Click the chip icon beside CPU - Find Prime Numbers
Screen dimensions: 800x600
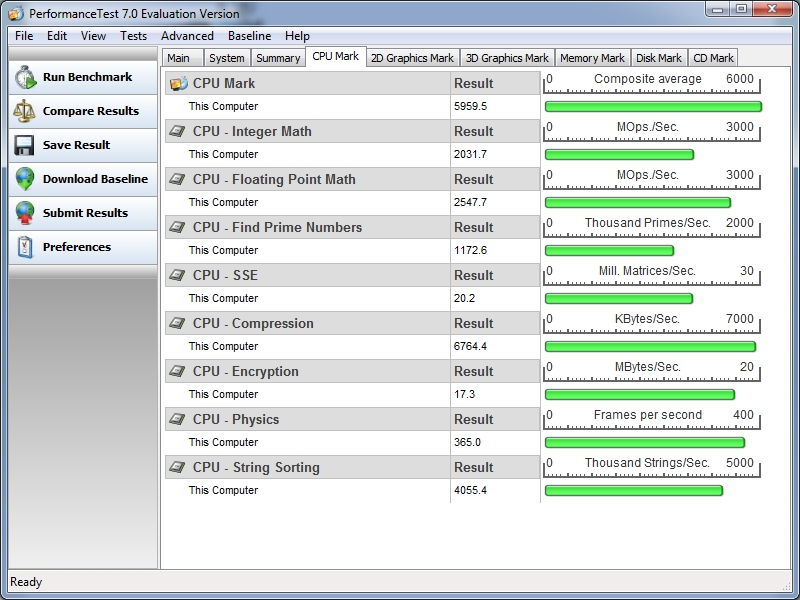(177, 227)
